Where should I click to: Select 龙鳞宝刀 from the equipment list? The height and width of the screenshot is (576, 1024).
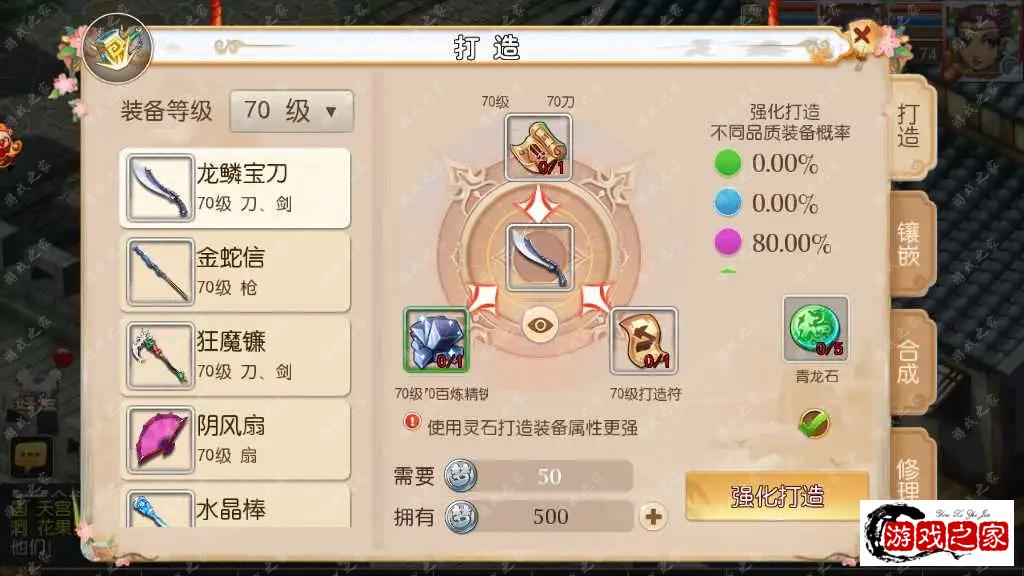(x=235, y=188)
